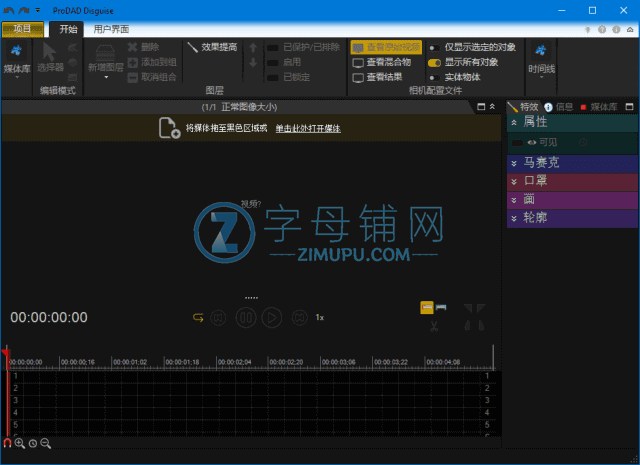This screenshot has height=465, width=640.
Task: Click the 1x playback speed button
Action: (320, 317)
